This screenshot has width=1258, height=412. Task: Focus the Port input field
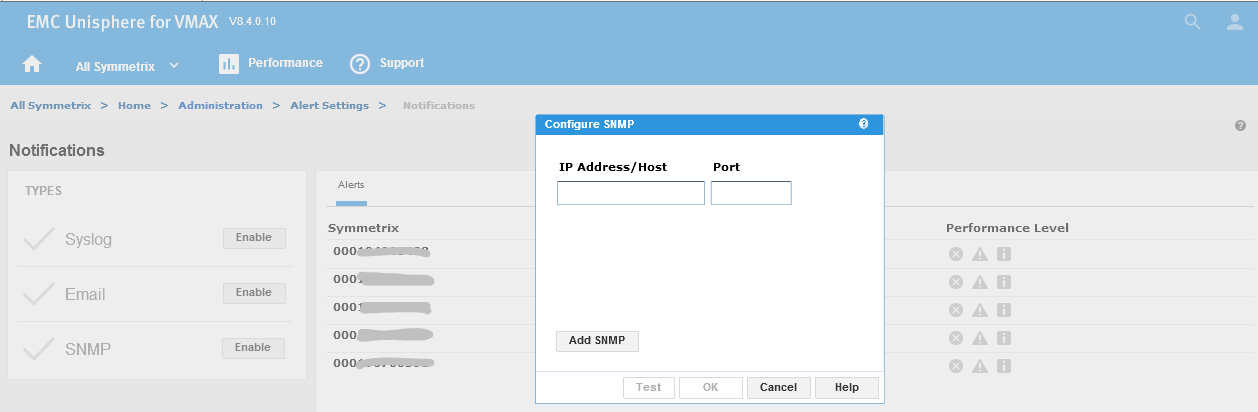751,193
